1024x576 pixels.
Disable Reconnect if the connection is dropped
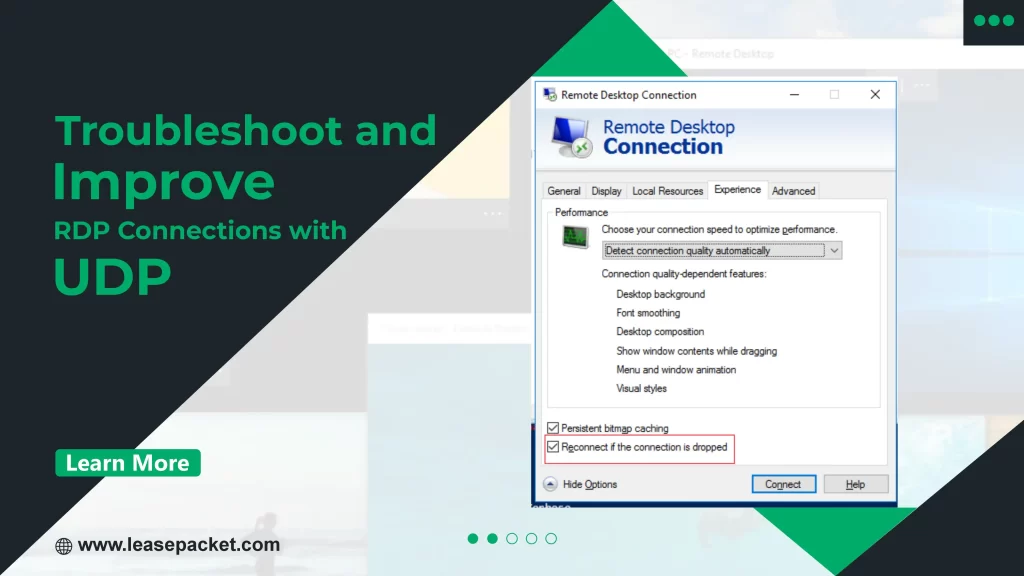(553, 447)
